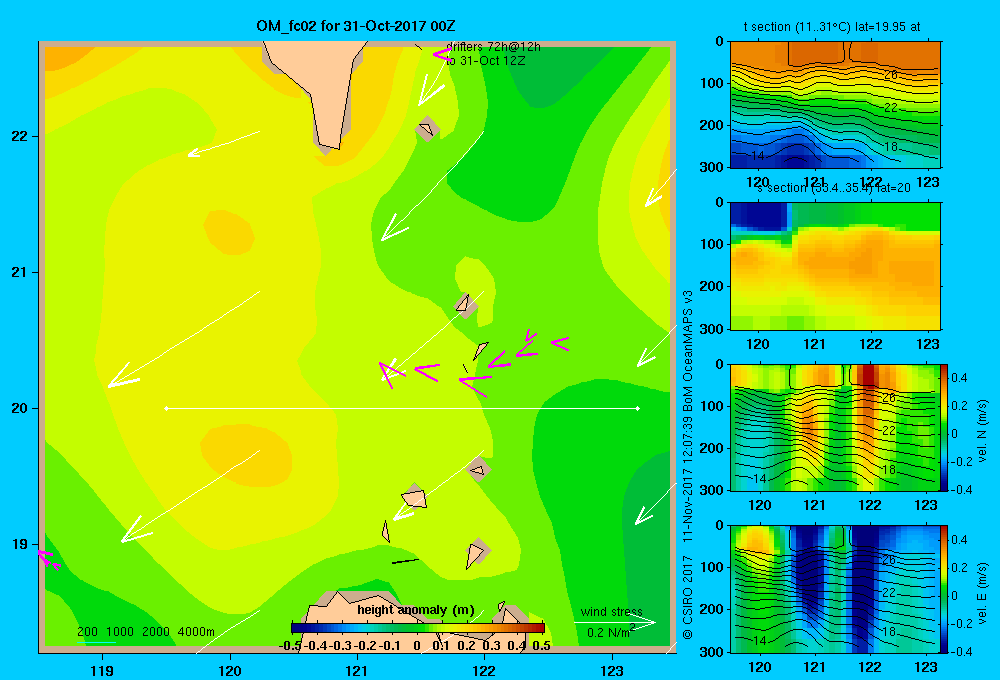Image resolution: width=1000 pixels, height=680 pixels.
Task: Click the western endpoint of the 20N section line
Action: pos(166,408)
